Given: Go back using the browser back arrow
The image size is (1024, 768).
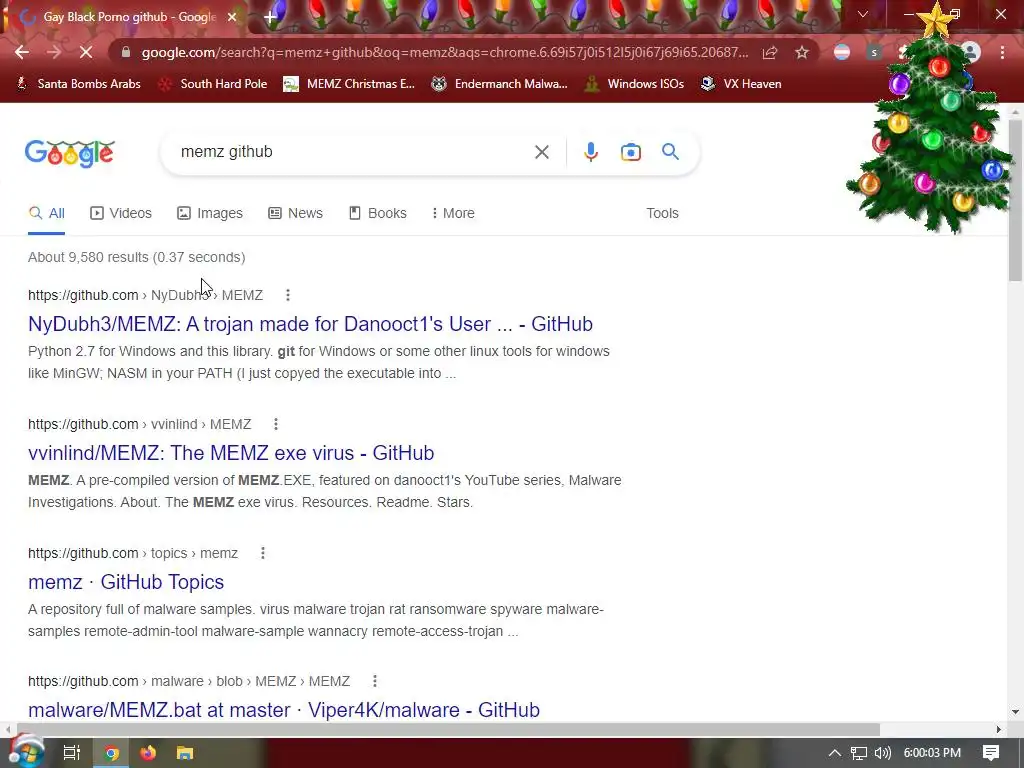Looking at the screenshot, I should [22, 52].
